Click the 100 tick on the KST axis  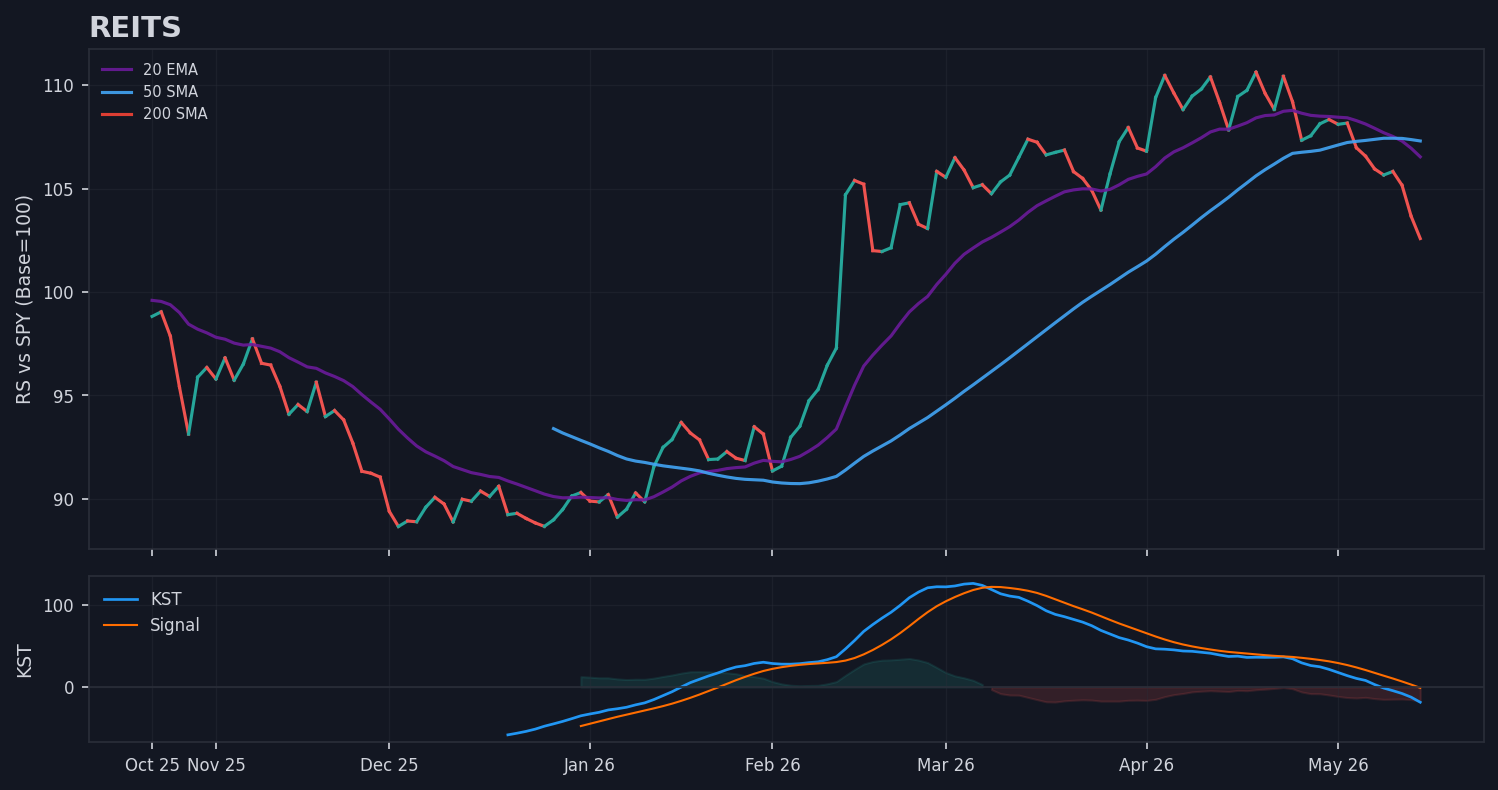[x=59, y=606]
